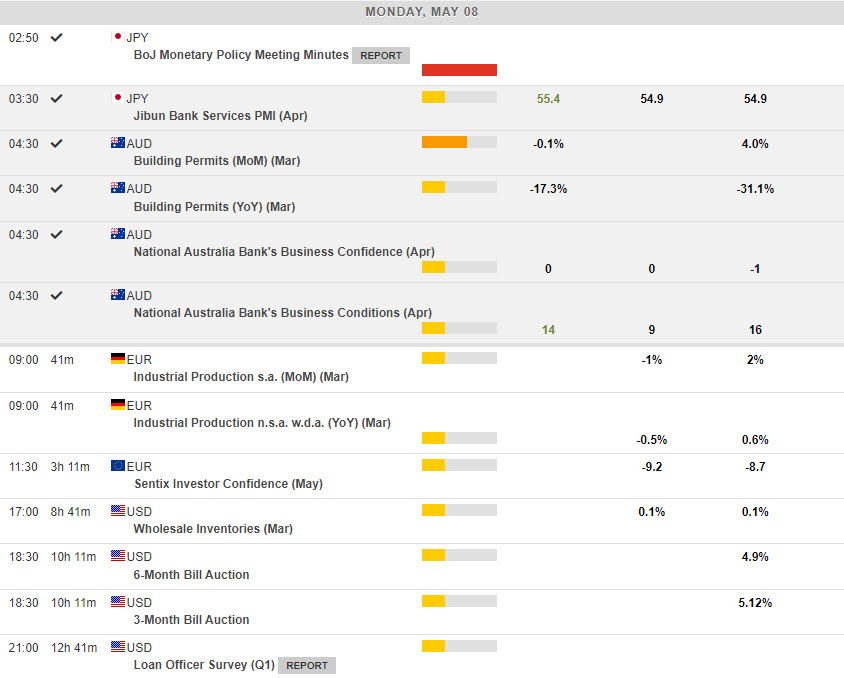The width and height of the screenshot is (844, 678).
Task: Open REPORT for BoJ Monetary Policy Meeting Minutes
Action: tap(380, 56)
